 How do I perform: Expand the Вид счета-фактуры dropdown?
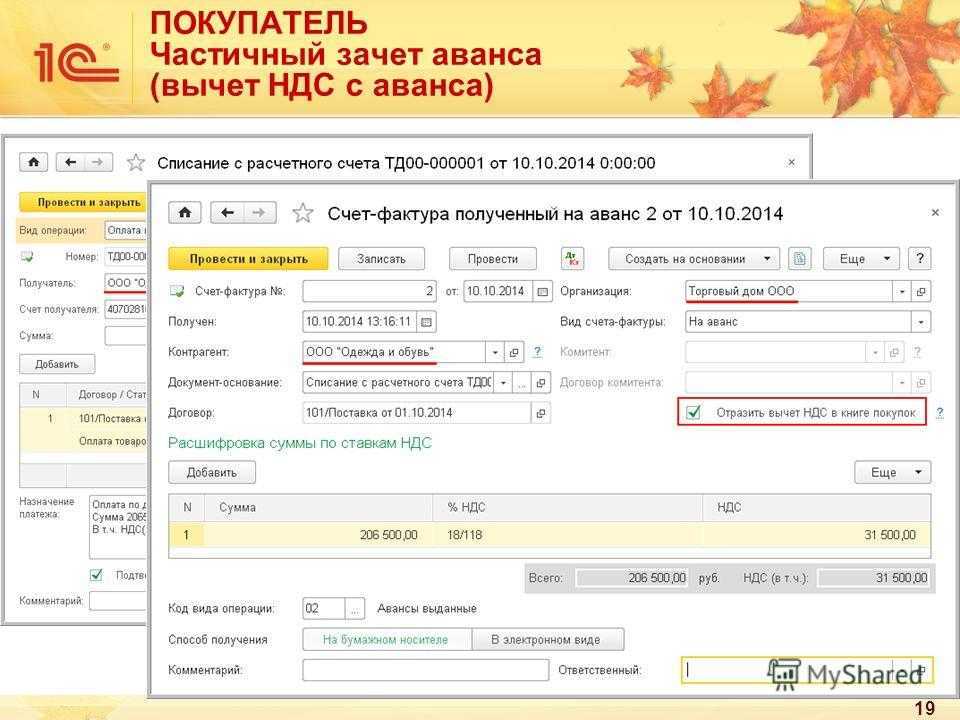[x=921, y=322]
